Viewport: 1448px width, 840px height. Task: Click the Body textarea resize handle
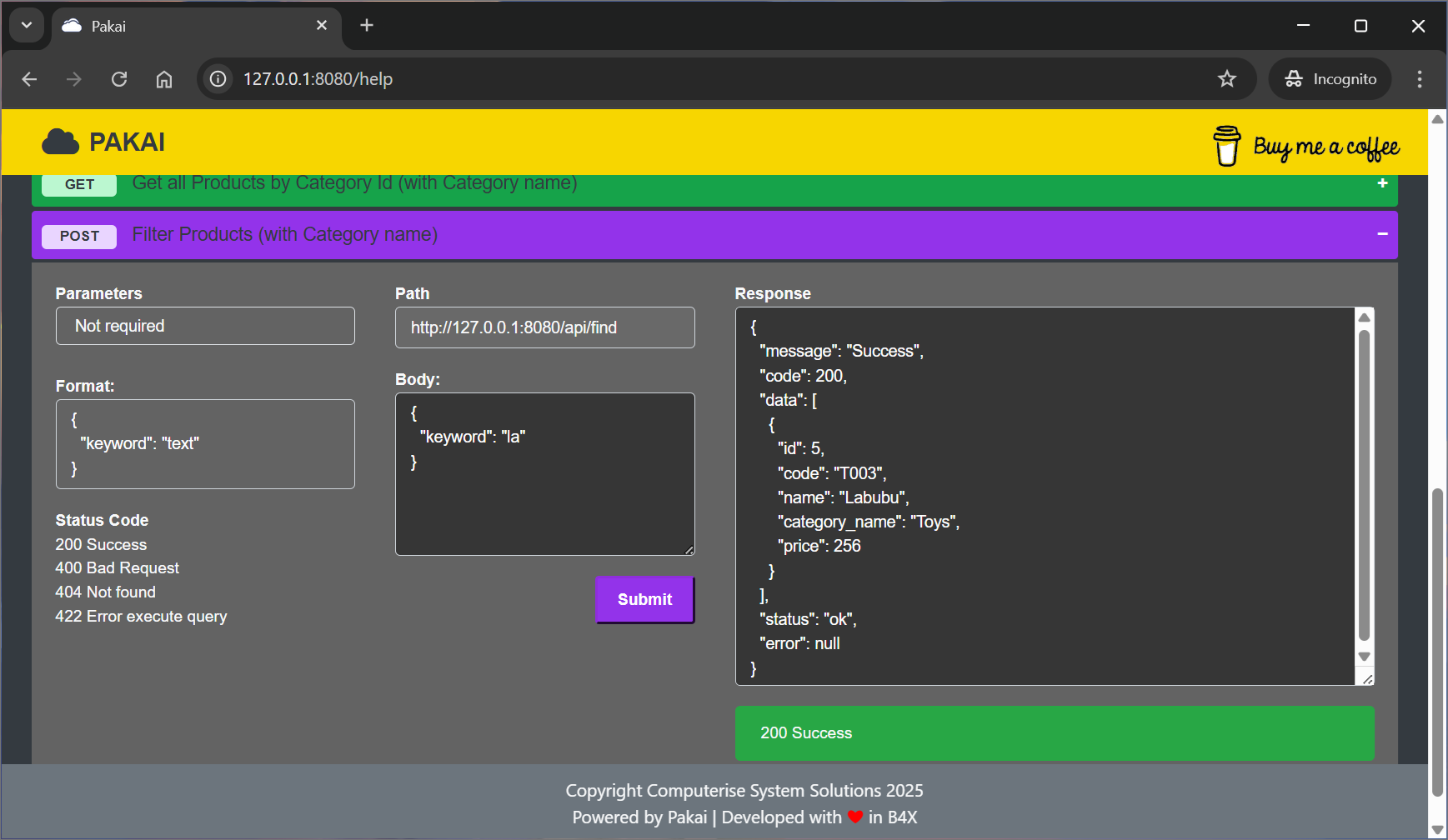[689, 549]
